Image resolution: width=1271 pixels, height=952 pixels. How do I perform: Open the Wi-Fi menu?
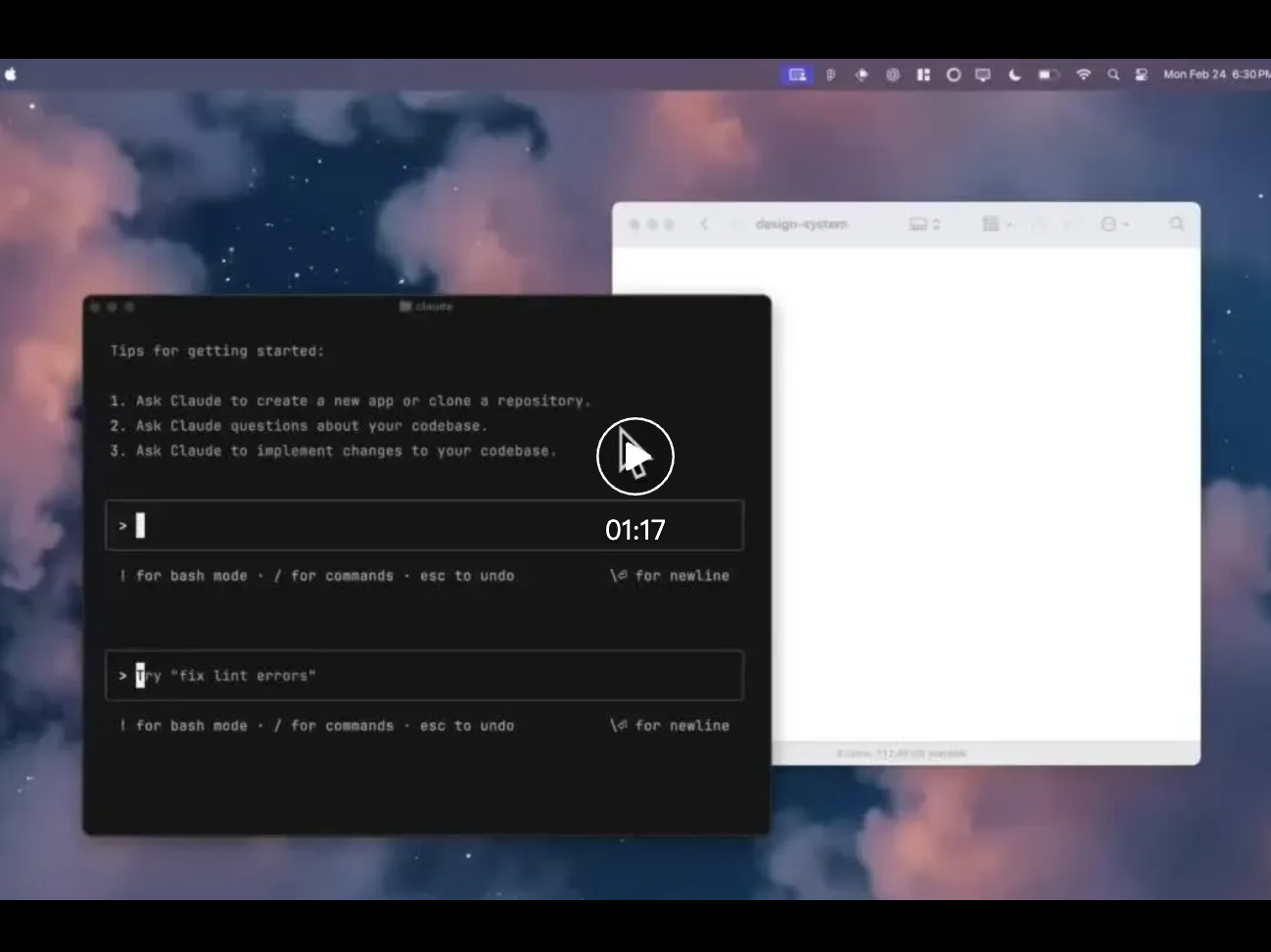tap(1083, 74)
